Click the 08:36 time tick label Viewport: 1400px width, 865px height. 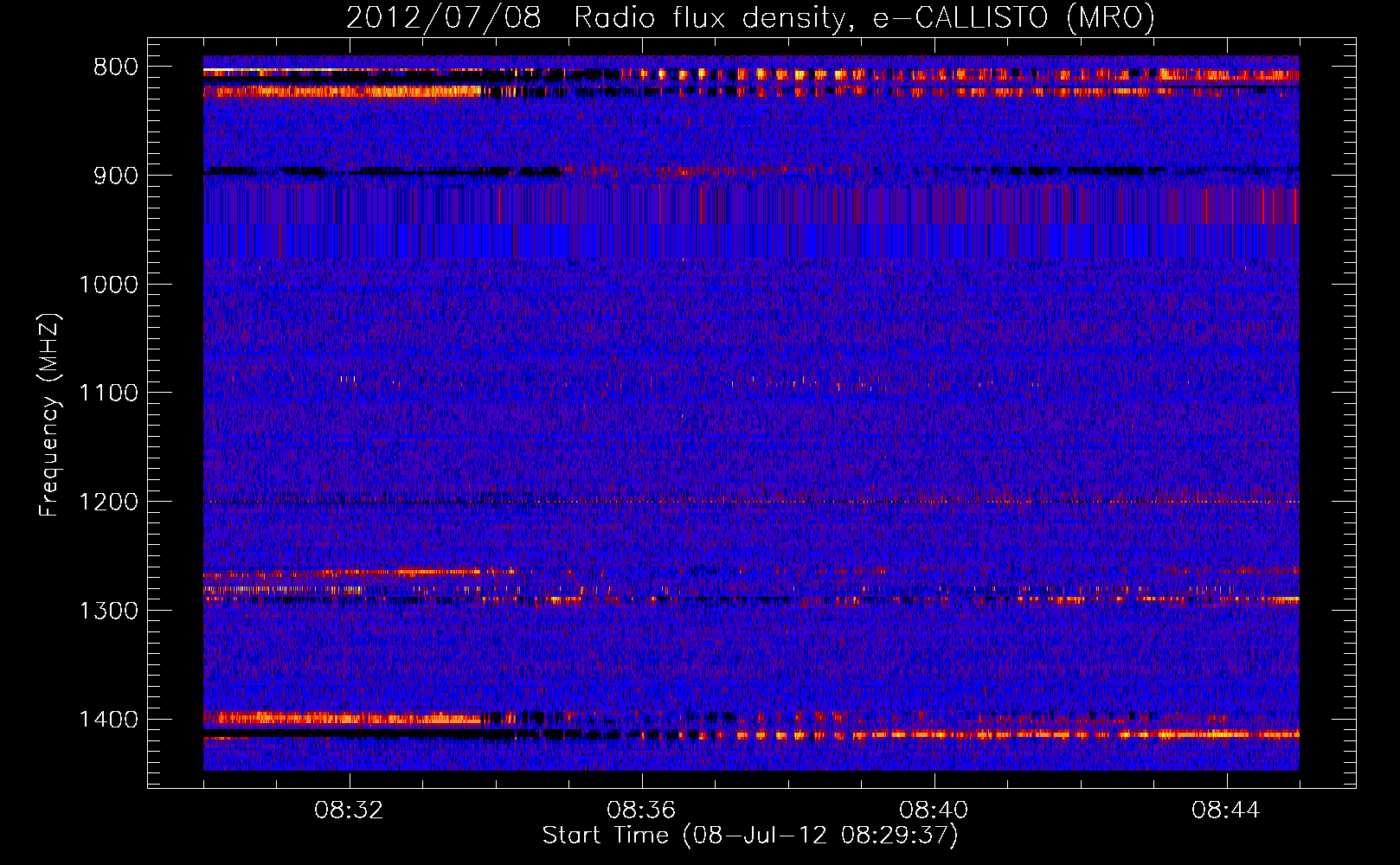click(641, 811)
